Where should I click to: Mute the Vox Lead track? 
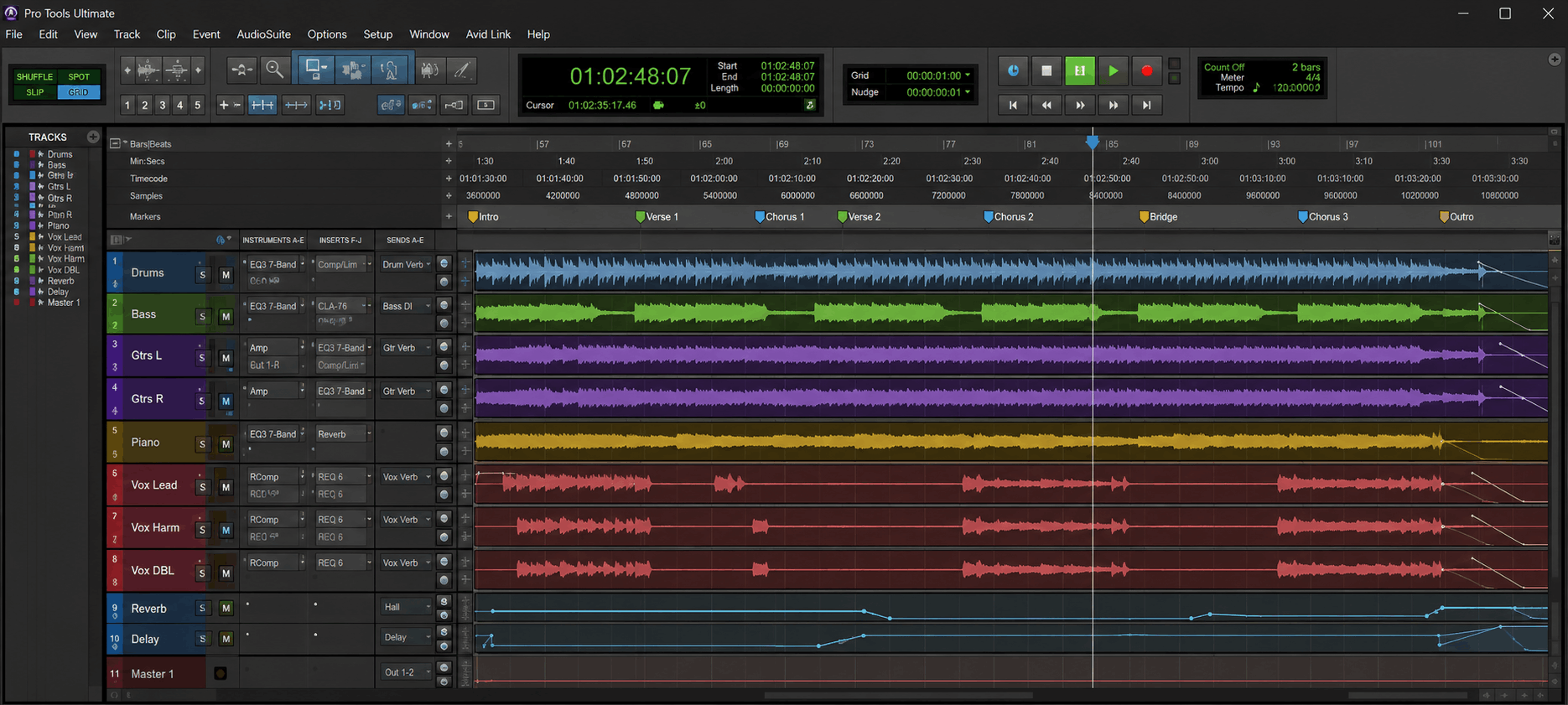pyautogui.click(x=226, y=487)
